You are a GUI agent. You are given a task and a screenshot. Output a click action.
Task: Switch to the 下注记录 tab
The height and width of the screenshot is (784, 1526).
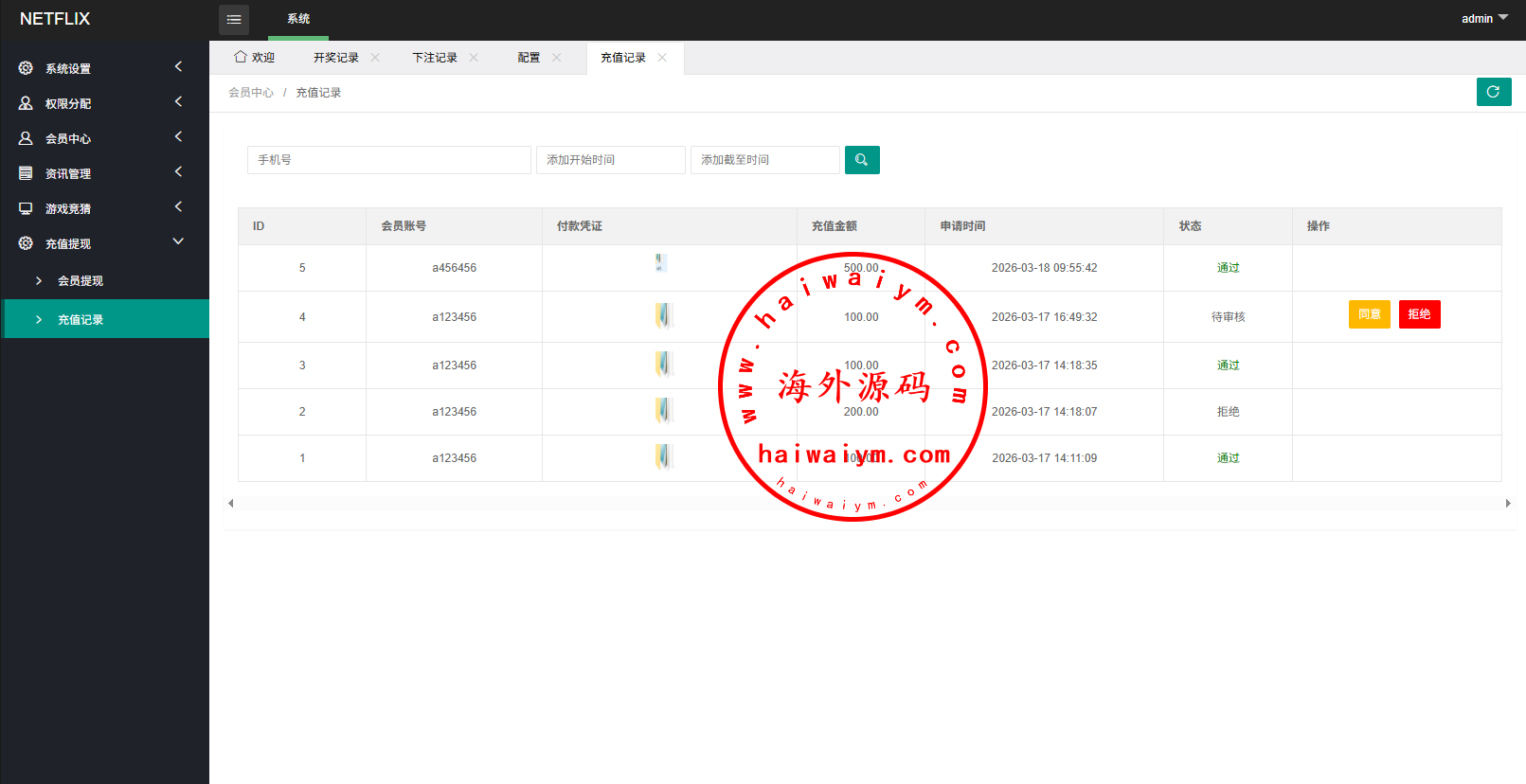point(434,58)
